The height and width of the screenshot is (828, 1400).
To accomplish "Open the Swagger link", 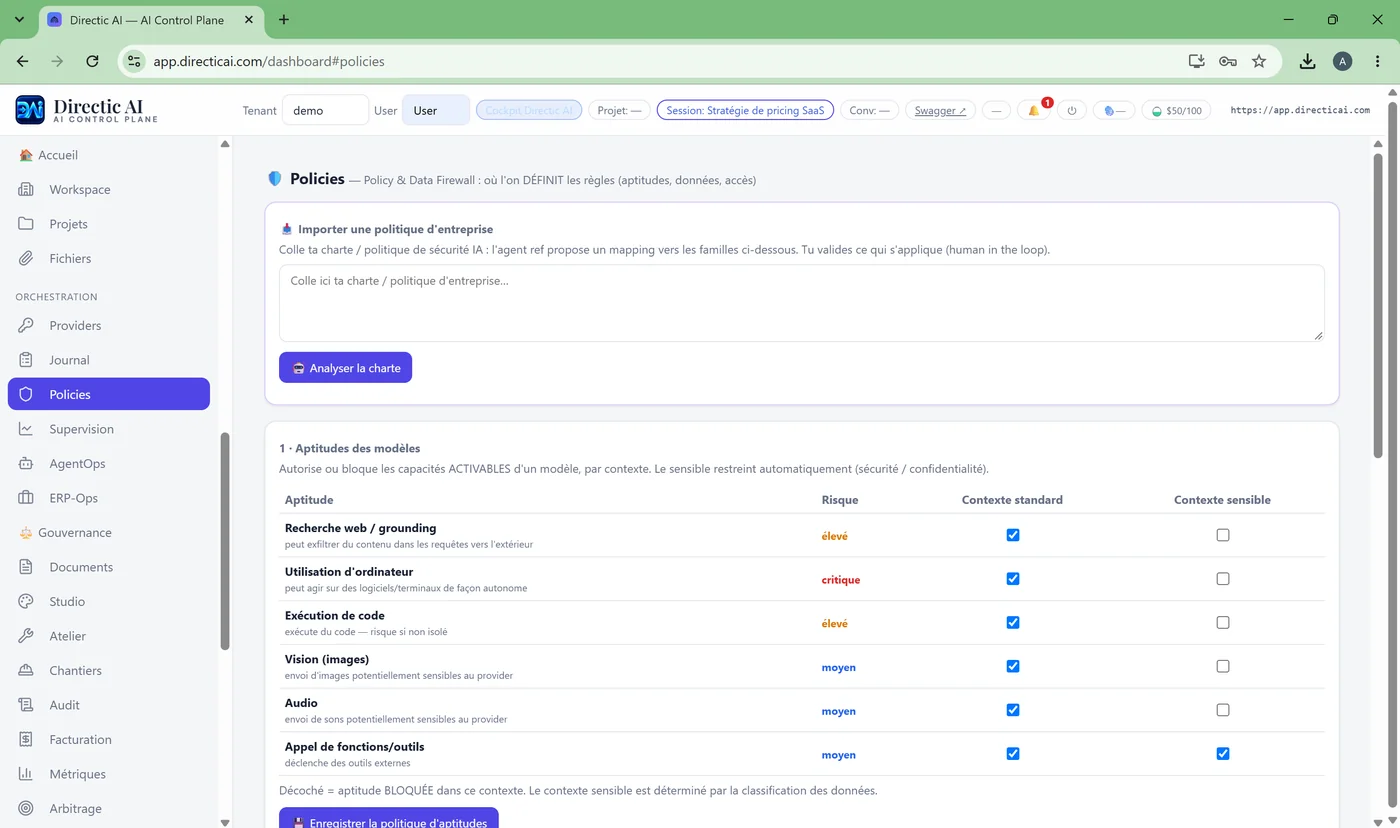I will coord(940,110).
